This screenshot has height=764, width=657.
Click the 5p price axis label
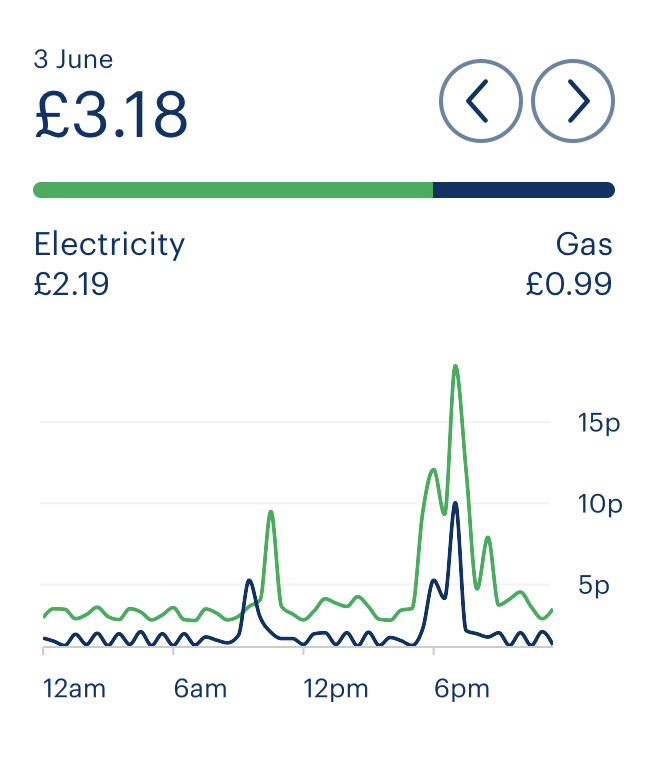click(x=594, y=585)
